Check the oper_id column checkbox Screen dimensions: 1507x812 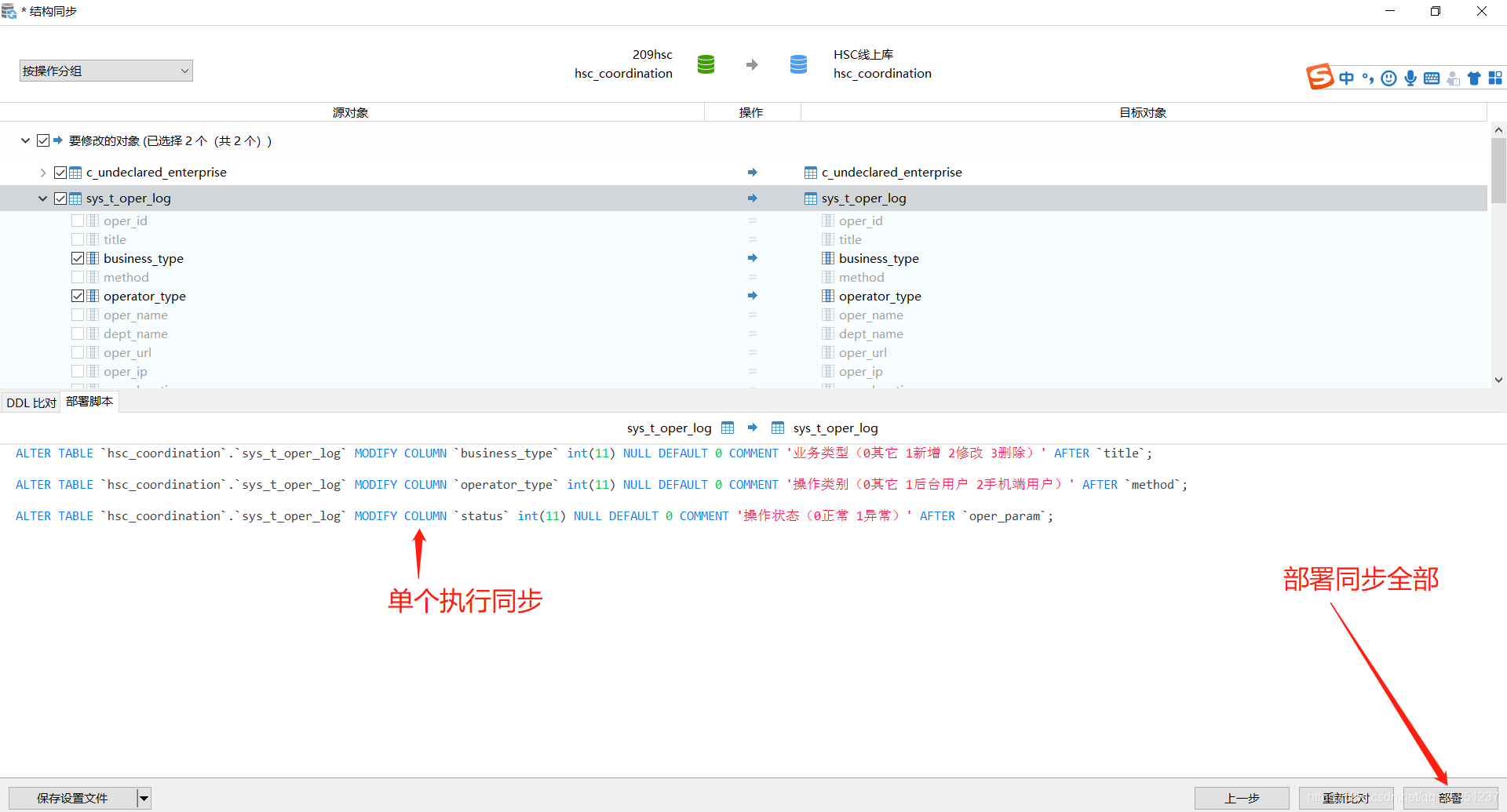click(x=78, y=220)
